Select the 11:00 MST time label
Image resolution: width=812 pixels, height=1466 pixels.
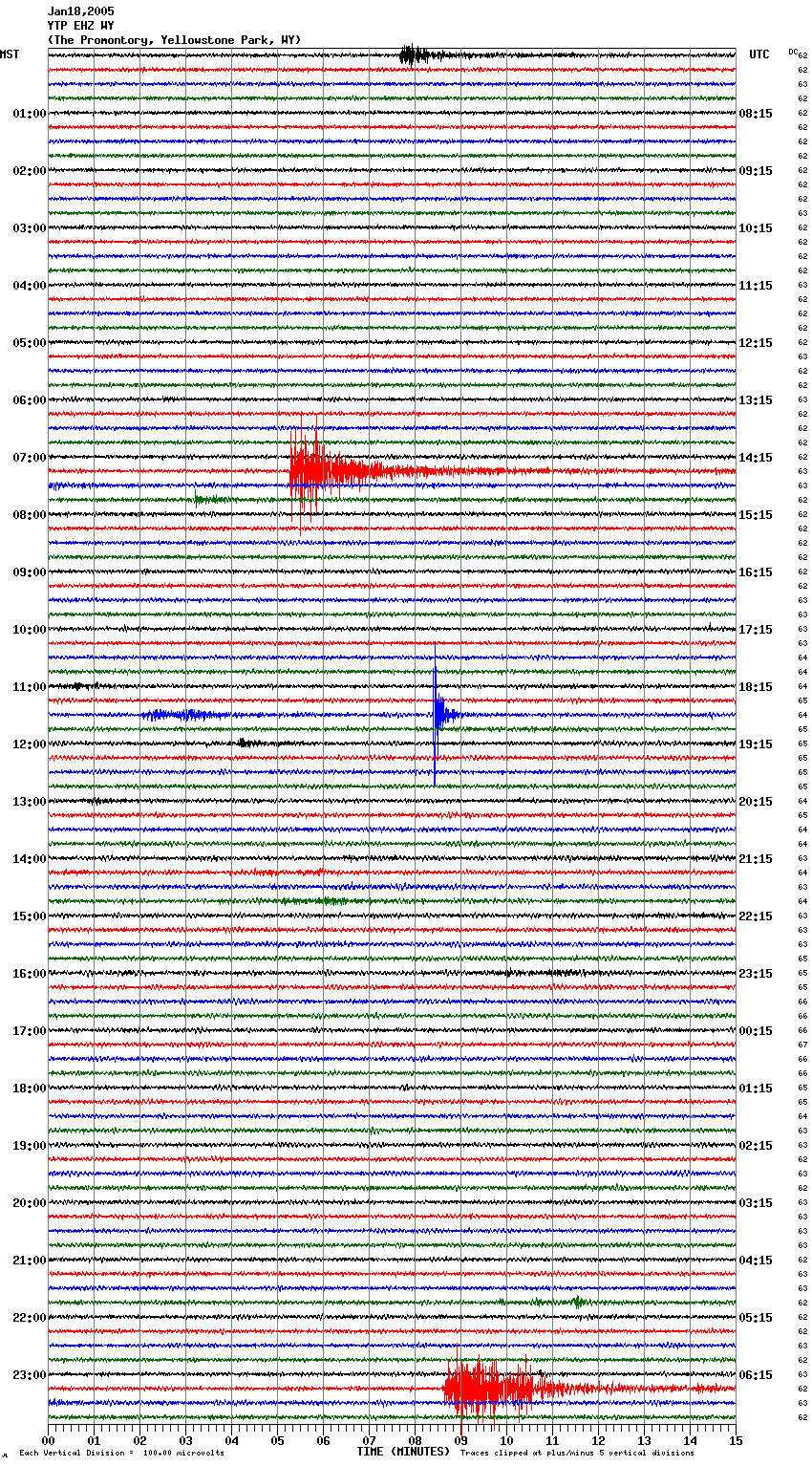30,687
